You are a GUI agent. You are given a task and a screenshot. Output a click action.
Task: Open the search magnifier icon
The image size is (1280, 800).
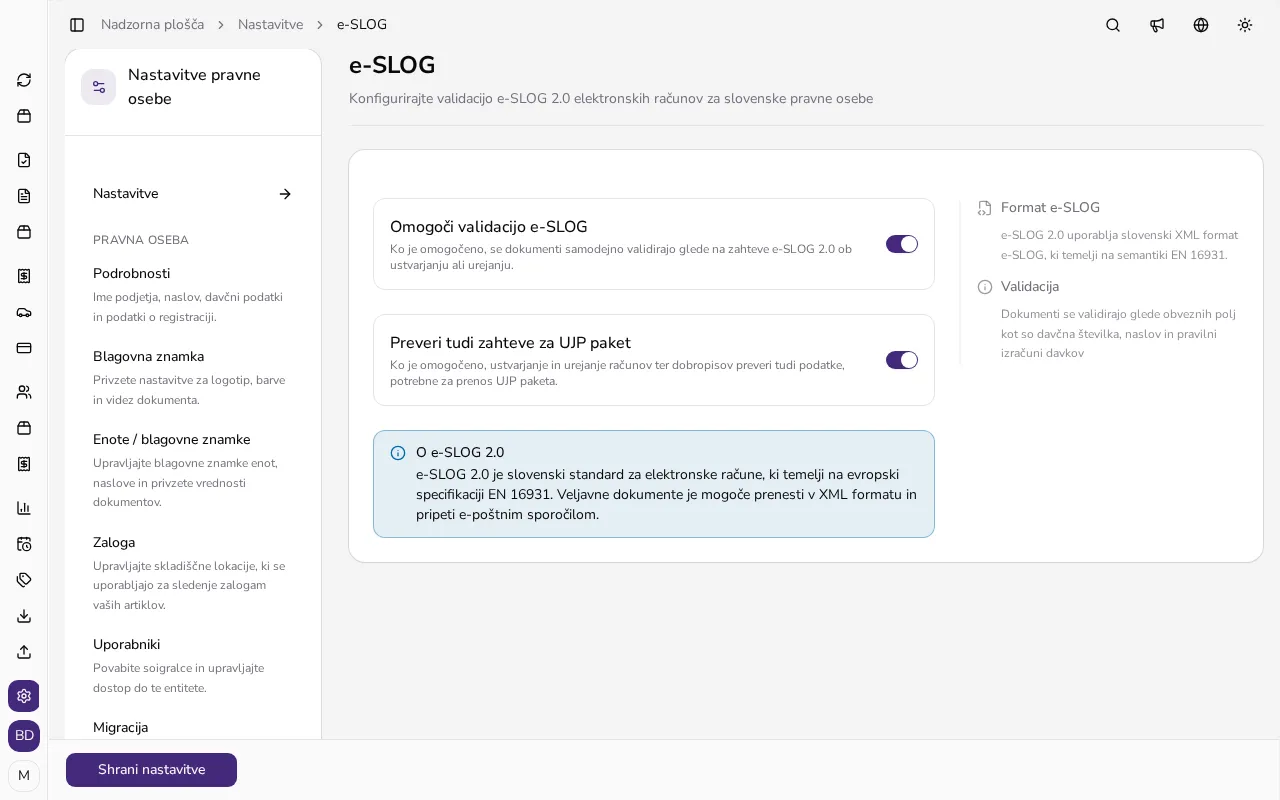coord(1113,25)
